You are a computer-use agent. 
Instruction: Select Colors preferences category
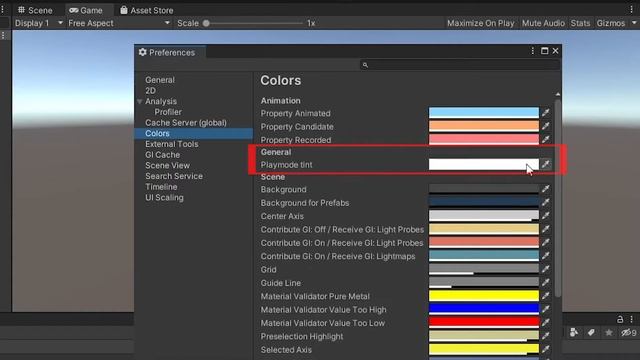point(194,133)
